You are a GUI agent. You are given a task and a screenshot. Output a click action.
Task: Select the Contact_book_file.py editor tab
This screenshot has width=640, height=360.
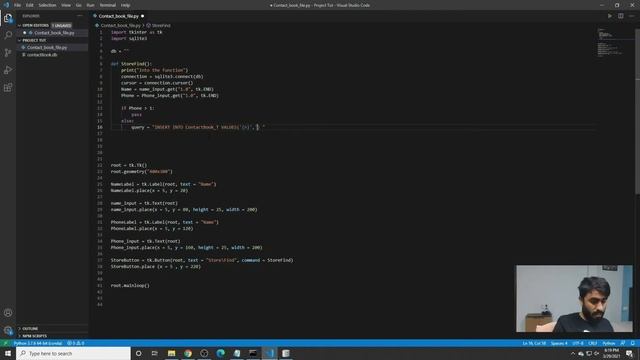[x=119, y=16]
